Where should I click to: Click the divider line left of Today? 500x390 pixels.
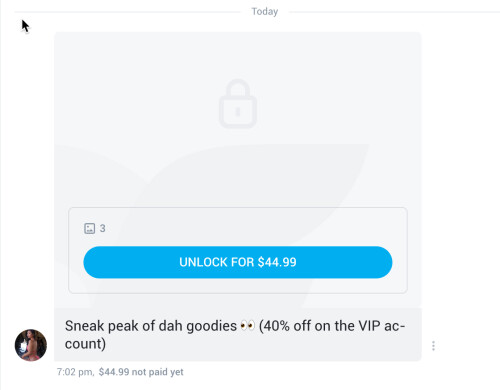pyautogui.click(x=127, y=12)
